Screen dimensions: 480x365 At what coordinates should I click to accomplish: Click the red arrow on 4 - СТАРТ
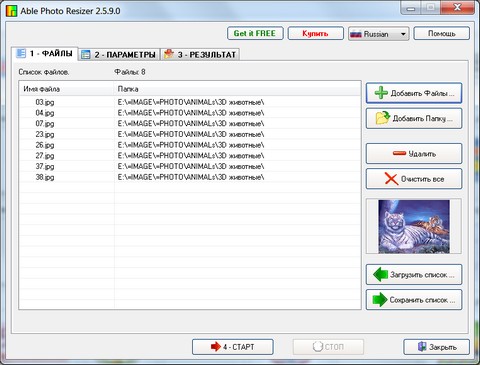coord(216,347)
